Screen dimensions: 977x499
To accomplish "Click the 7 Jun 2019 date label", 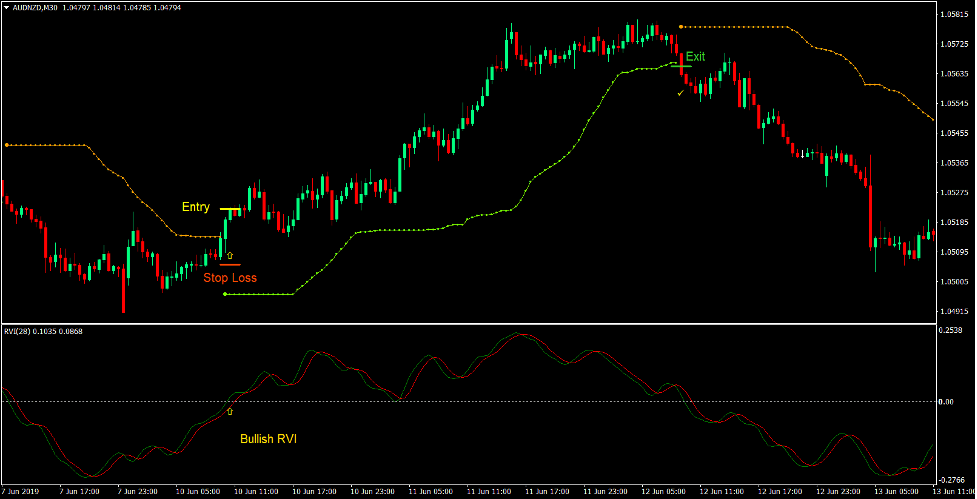I will pos(21,492).
